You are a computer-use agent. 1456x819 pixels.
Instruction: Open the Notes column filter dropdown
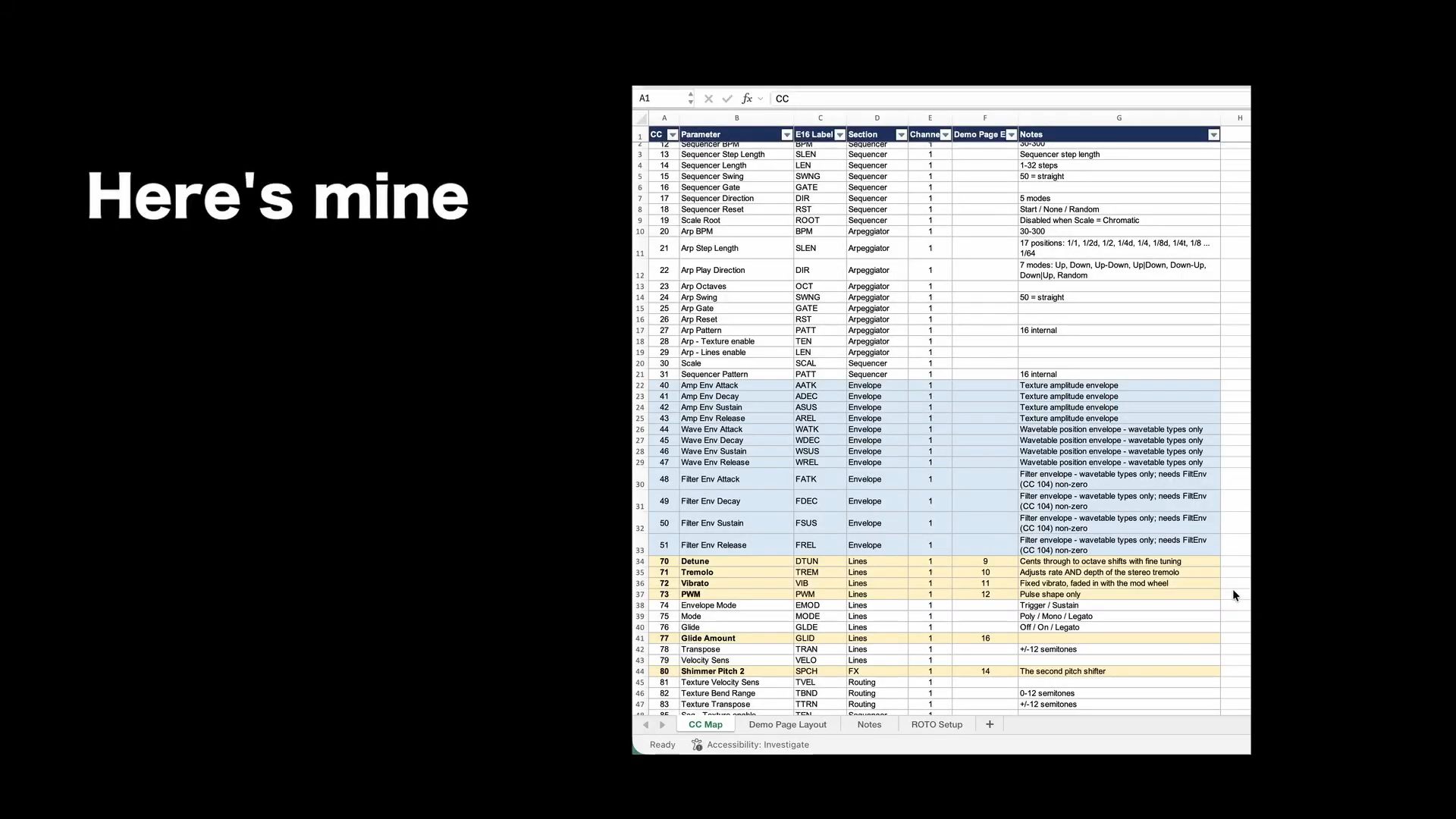(1213, 135)
